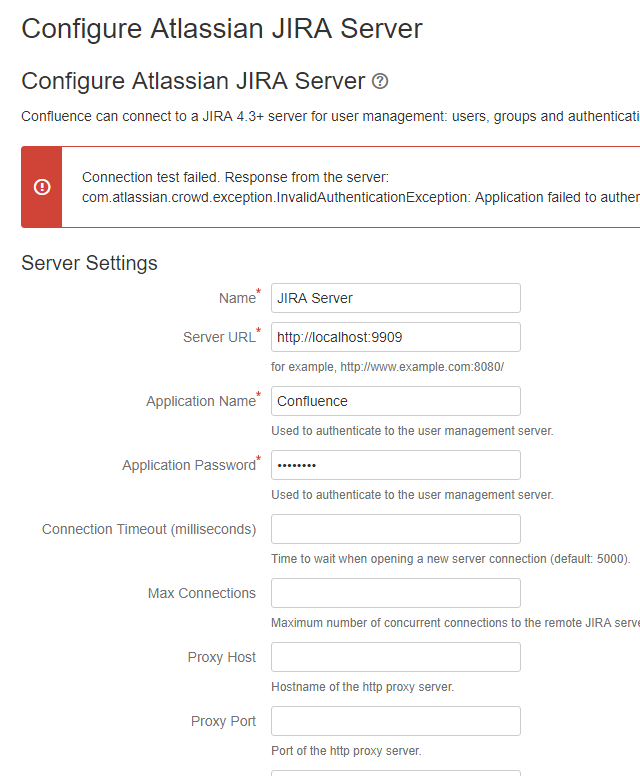This screenshot has height=776, width=640.
Task: Click the Server Settings heading
Action: pyautogui.click(x=89, y=263)
